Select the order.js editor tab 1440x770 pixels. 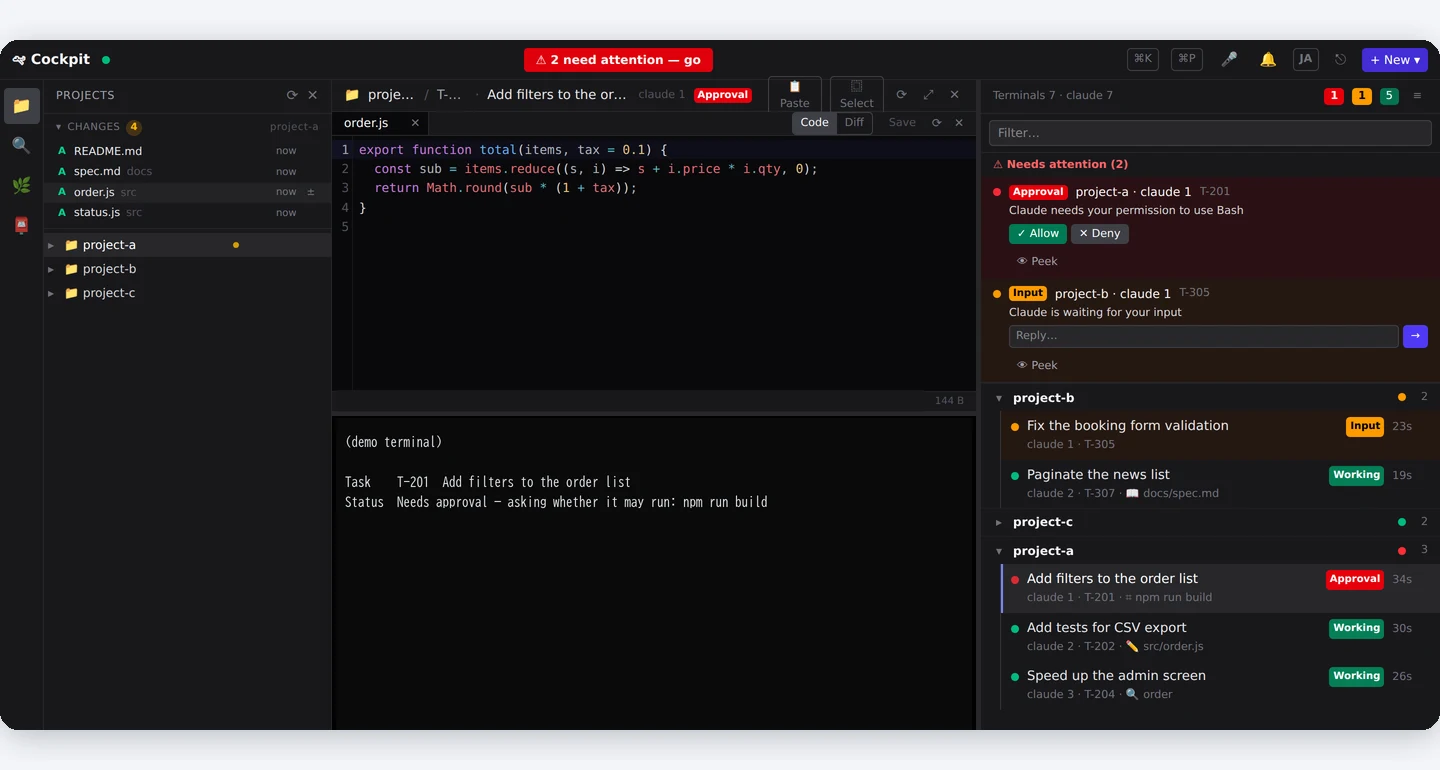(x=381, y=123)
